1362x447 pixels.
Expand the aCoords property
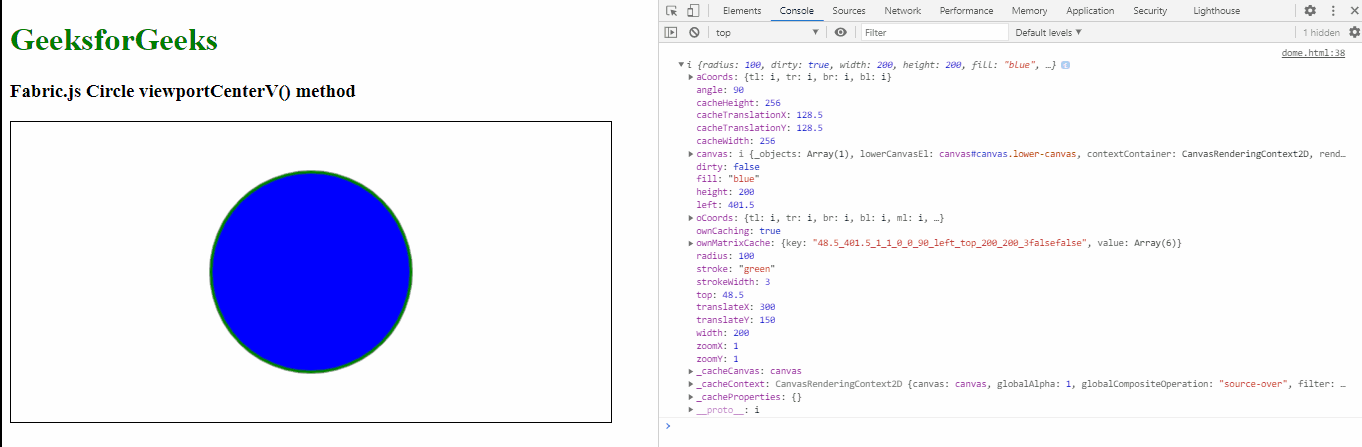691,77
